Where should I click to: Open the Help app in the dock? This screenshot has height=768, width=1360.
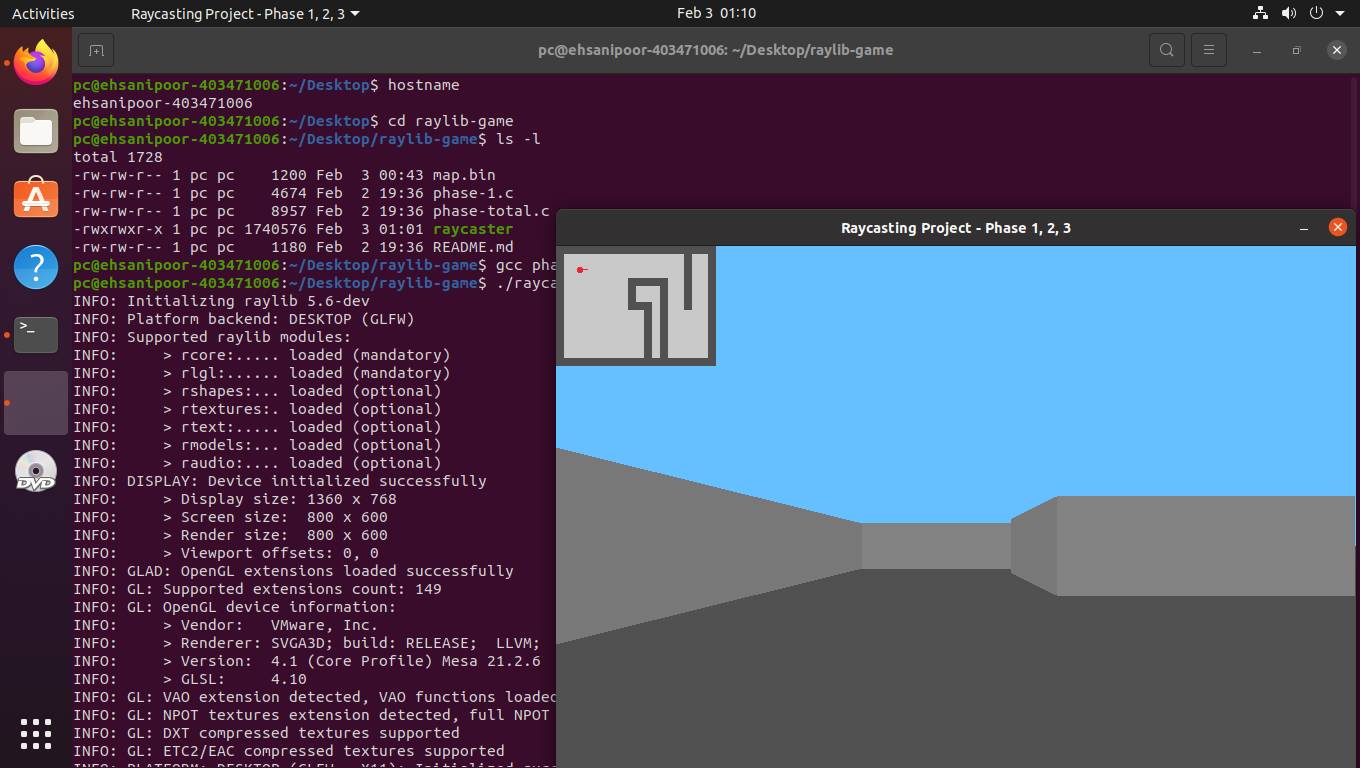click(35, 267)
